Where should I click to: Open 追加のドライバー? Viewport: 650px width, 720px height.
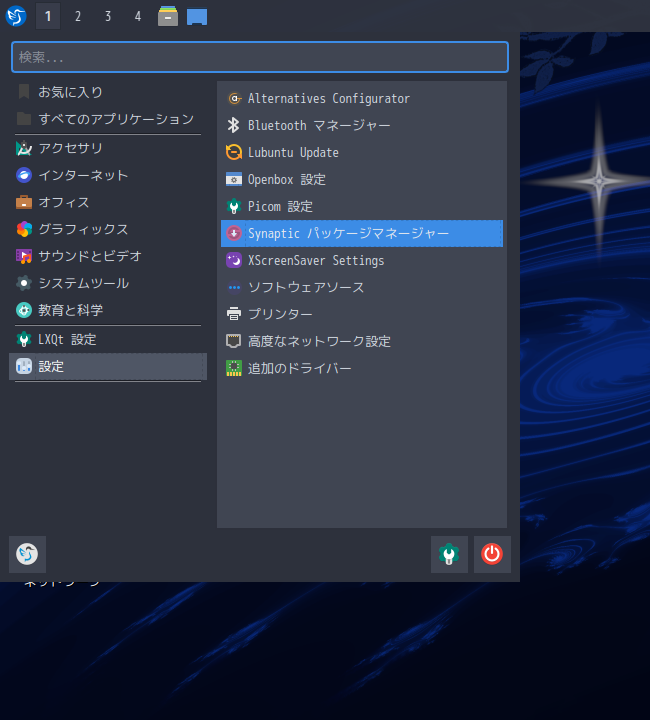[x=362, y=368]
